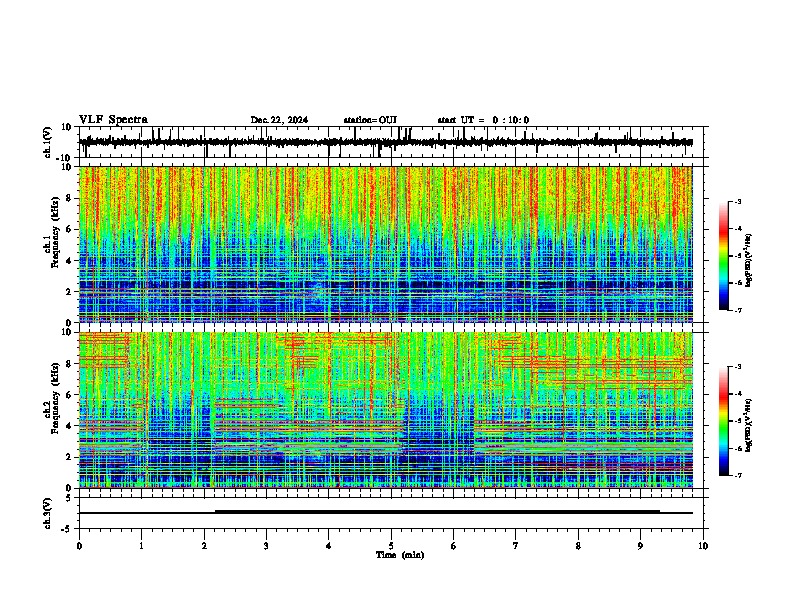Screen dimensions: 792x612
Task: Click time axis tick label "1"
Action: [141, 546]
